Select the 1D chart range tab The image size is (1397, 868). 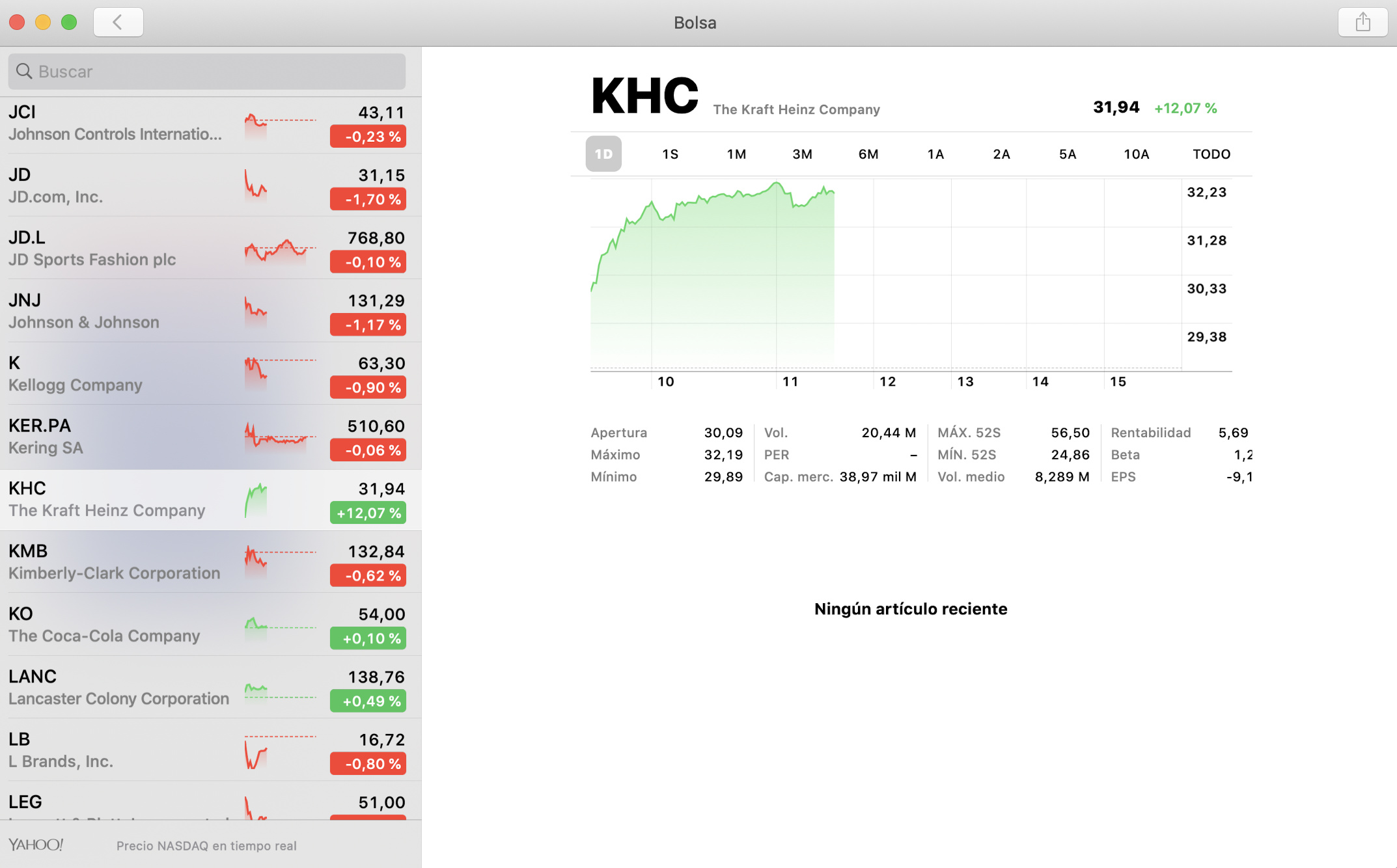point(603,154)
